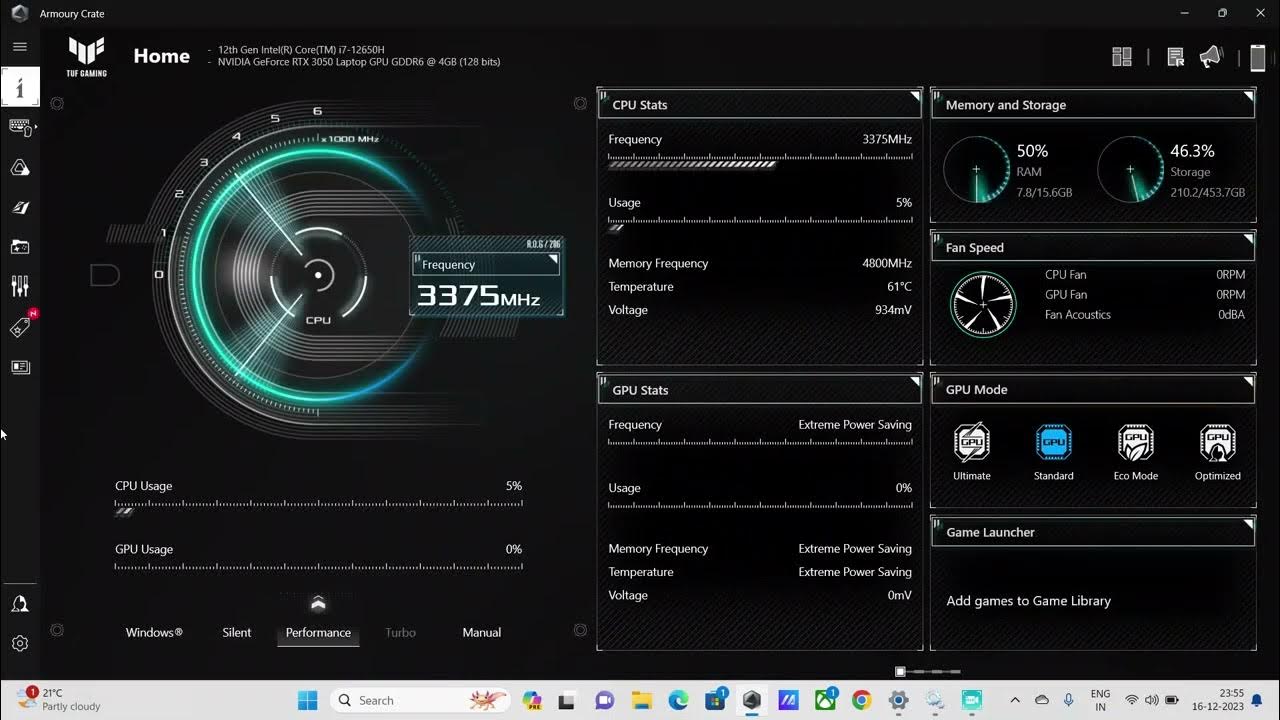Select Windows operating mode
Viewport: 1280px width, 720px height.
(x=154, y=632)
